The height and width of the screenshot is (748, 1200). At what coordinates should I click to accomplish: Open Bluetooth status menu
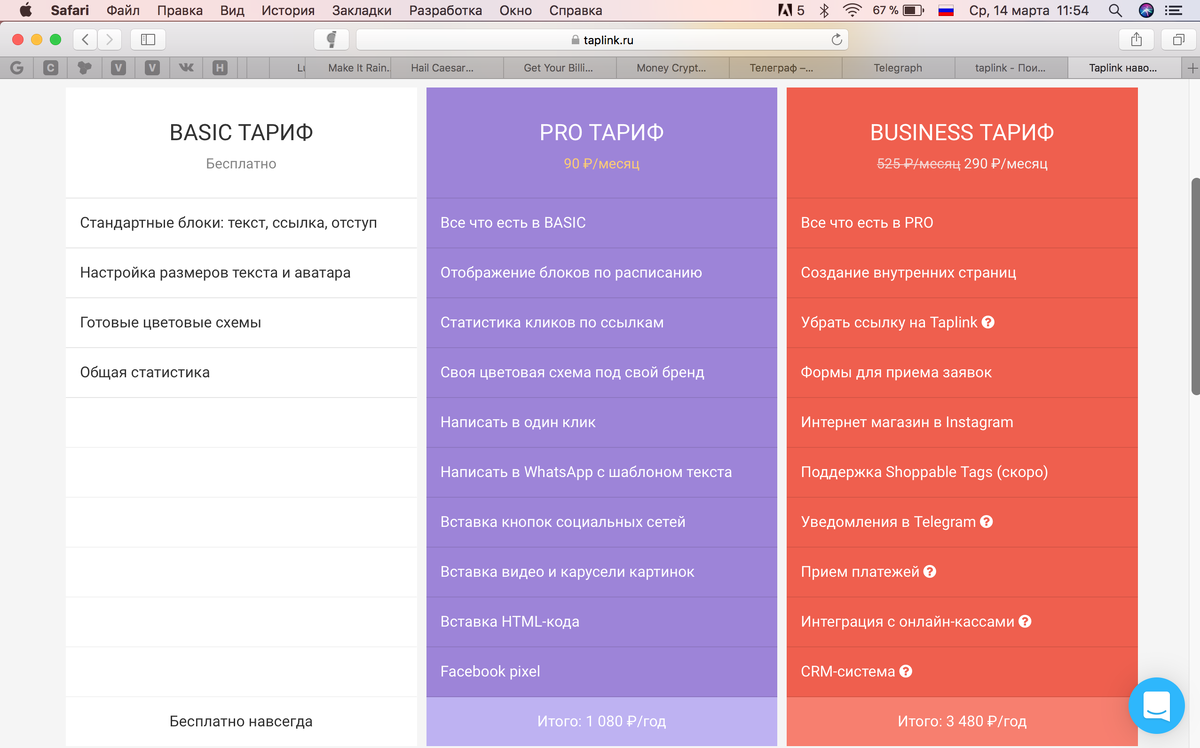click(824, 11)
